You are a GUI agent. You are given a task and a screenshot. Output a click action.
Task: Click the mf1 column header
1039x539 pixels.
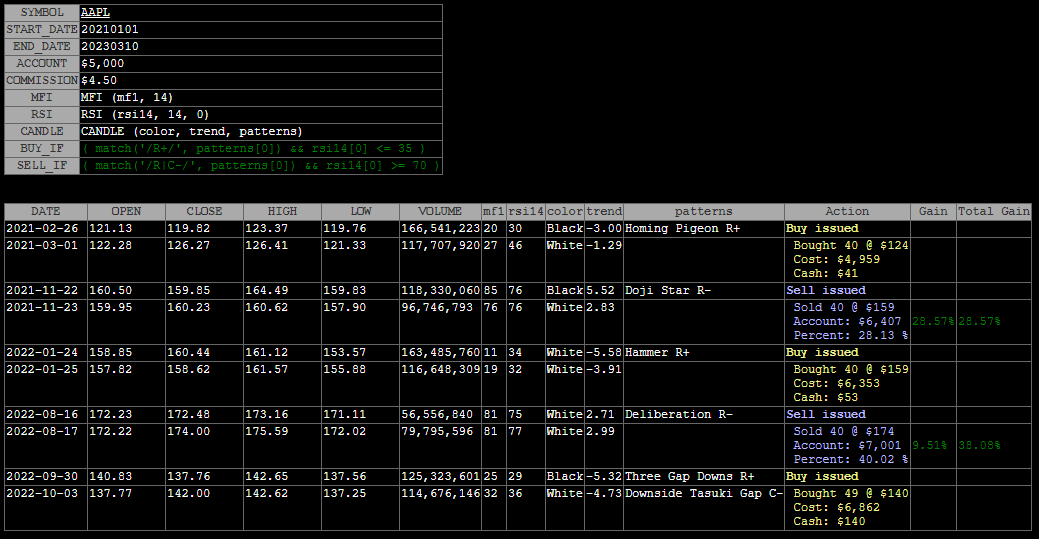[x=494, y=211]
